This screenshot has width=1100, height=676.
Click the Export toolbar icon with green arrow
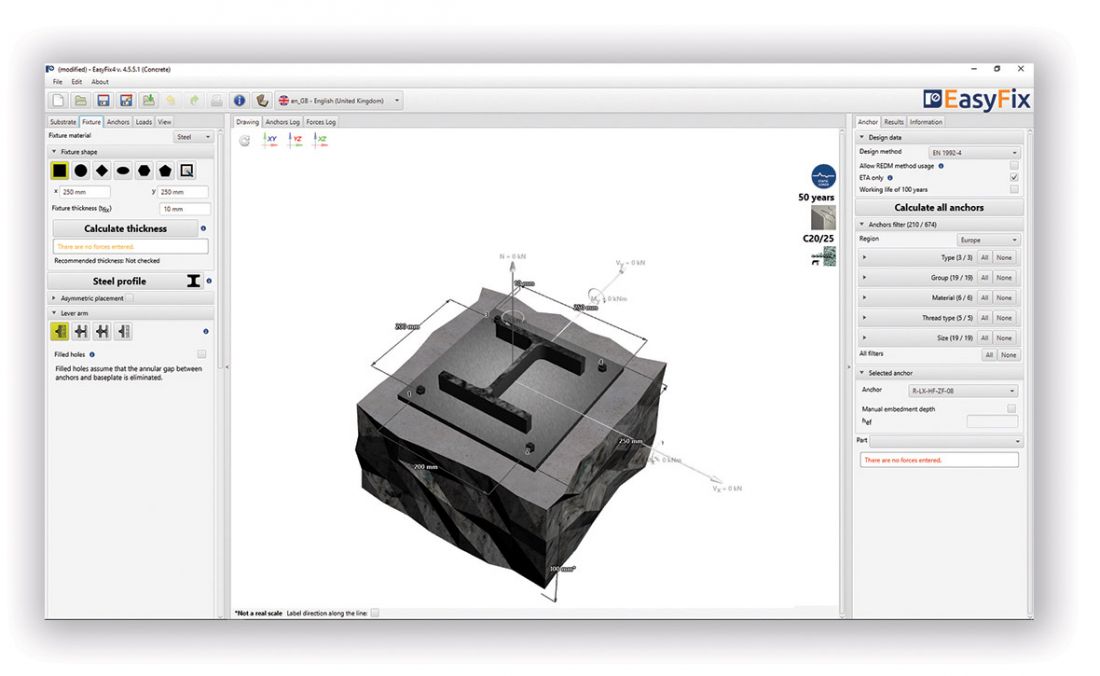pyautogui.click(x=148, y=101)
